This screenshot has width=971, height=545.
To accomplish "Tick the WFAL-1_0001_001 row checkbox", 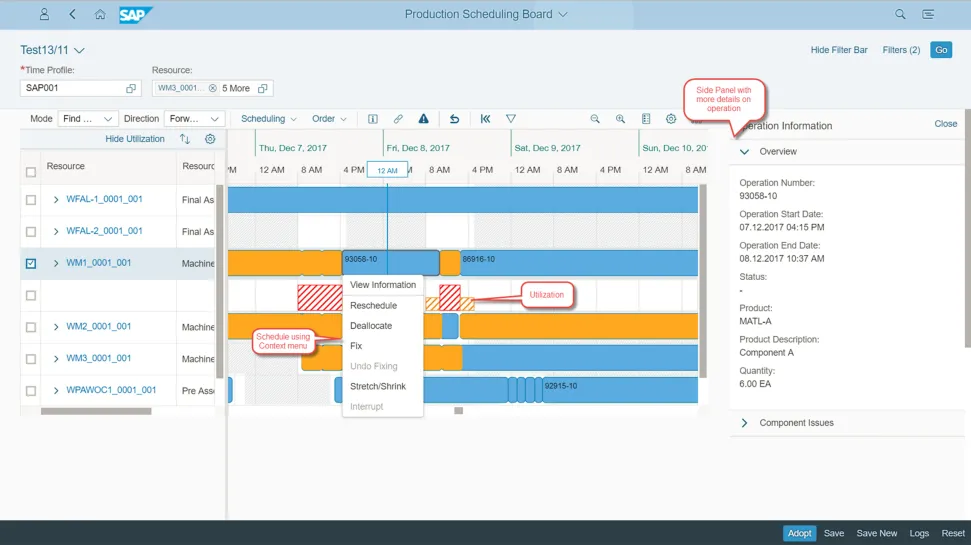I will click(31, 200).
